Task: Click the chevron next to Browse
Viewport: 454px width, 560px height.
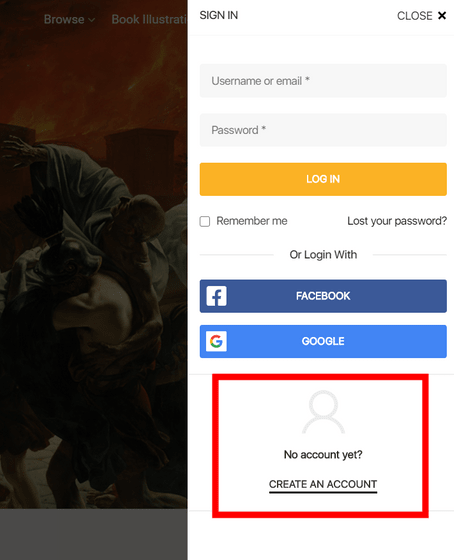Action: pos(91,20)
